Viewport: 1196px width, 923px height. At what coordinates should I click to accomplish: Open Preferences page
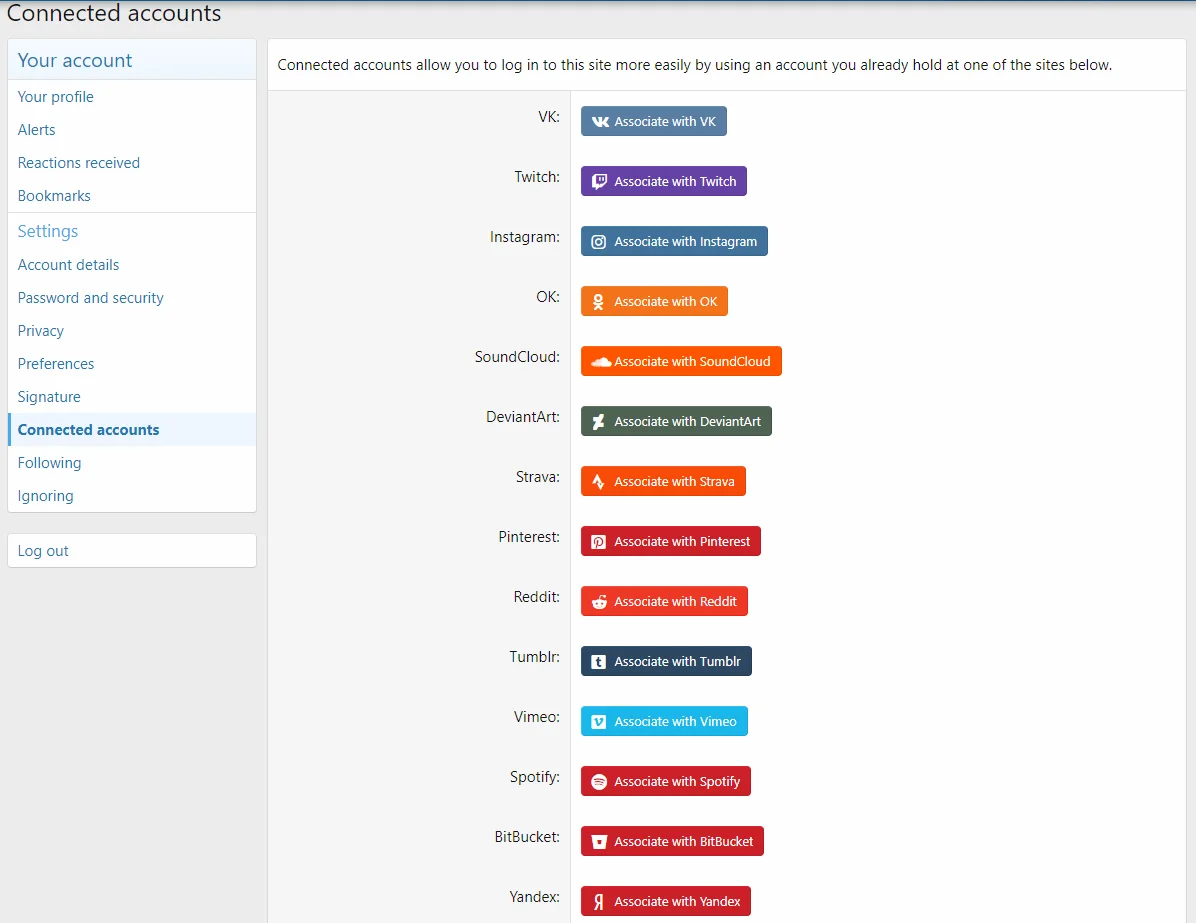coord(132,364)
